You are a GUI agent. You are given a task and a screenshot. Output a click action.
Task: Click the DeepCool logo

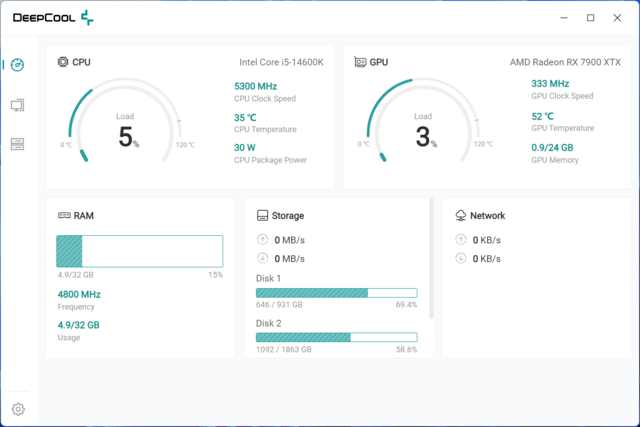click(x=53, y=18)
